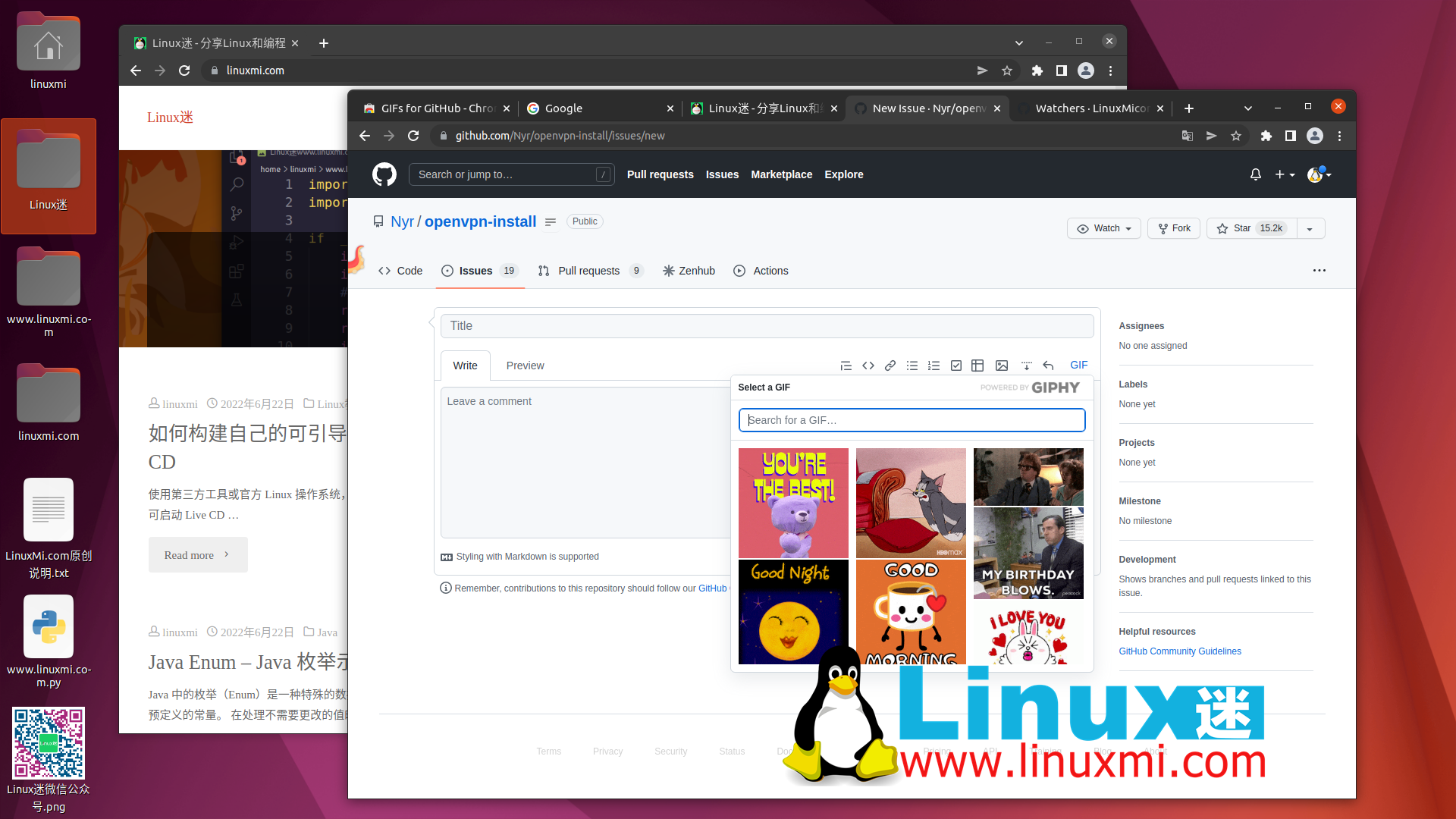The width and height of the screenshot is (1456, 819).
Task: Open the GitHub notifications bell
Action: [x=1256, y=174]
